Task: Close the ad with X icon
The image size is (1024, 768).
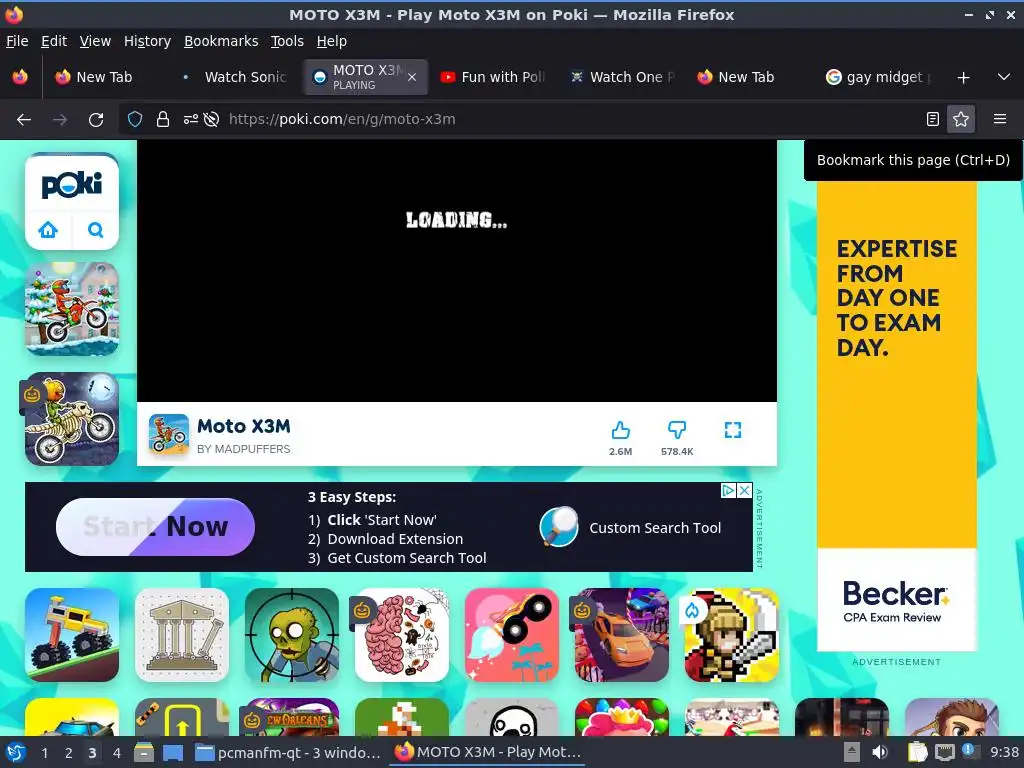Action: tap(744, 490)
